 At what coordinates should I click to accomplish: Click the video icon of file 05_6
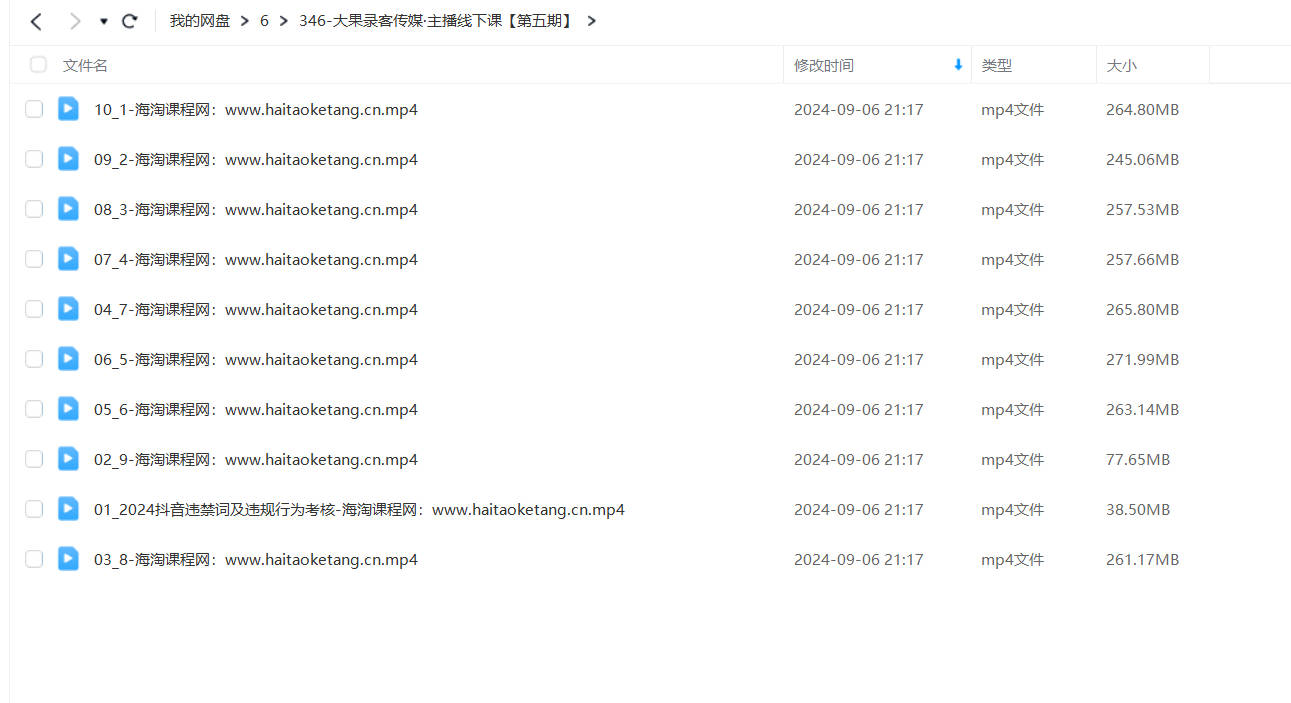coord(68,409)
